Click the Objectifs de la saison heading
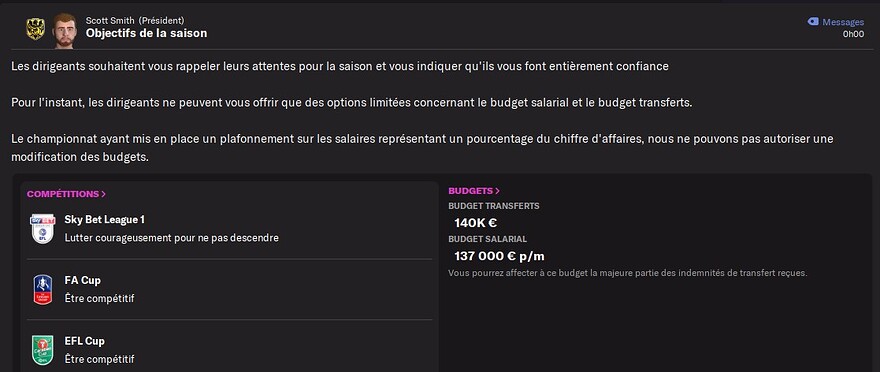The image size is (880, 372). tap(146, 33)
